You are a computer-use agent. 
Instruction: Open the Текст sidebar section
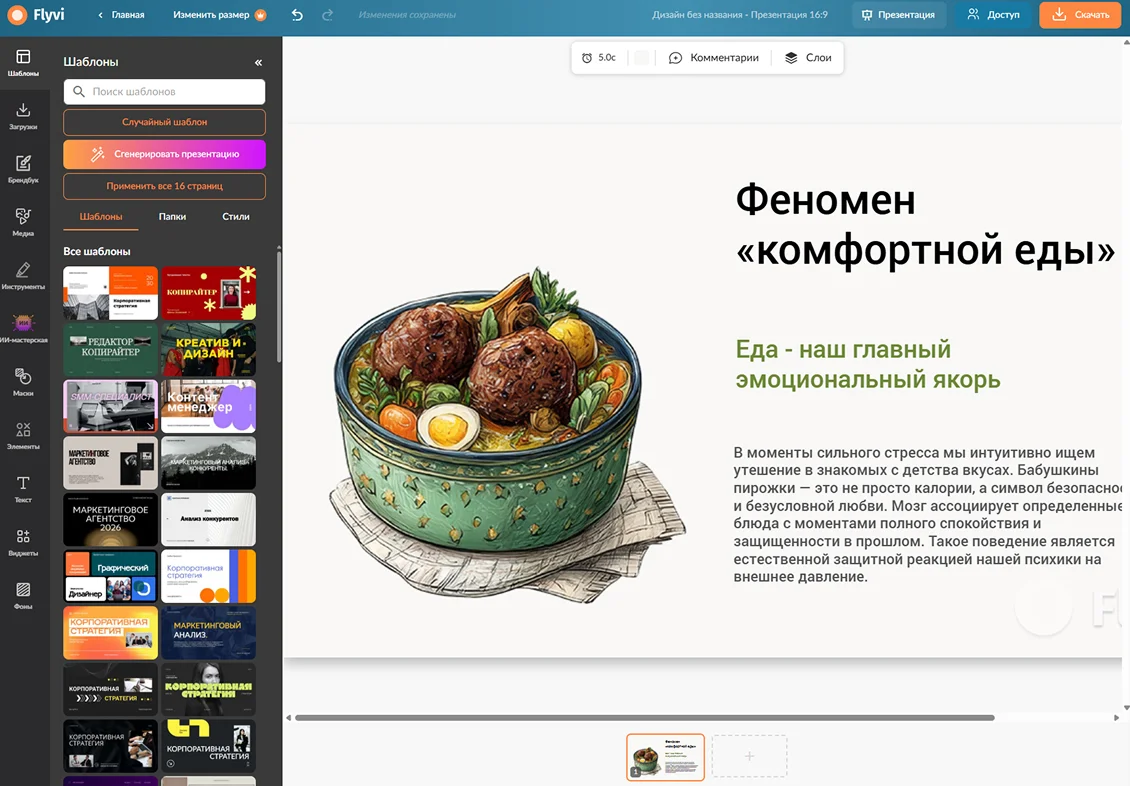(23, 489)
